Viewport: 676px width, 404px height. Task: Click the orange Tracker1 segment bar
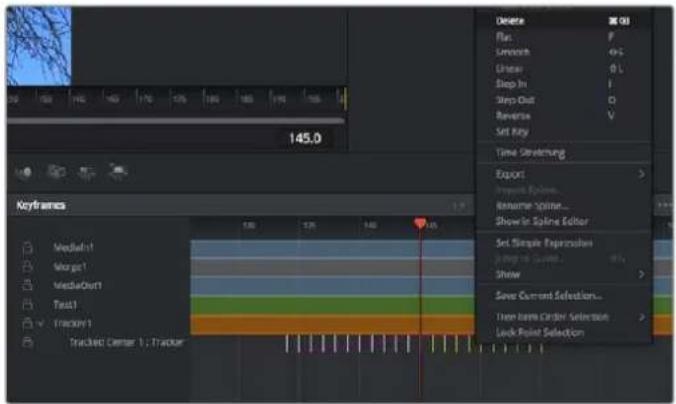point(332,325)
